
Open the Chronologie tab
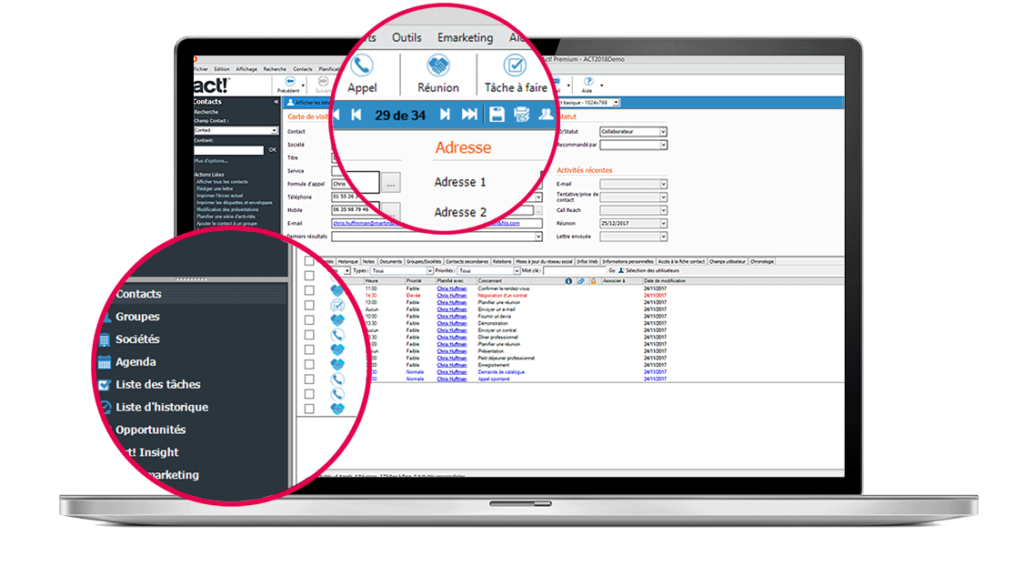(x=761, y=261)
